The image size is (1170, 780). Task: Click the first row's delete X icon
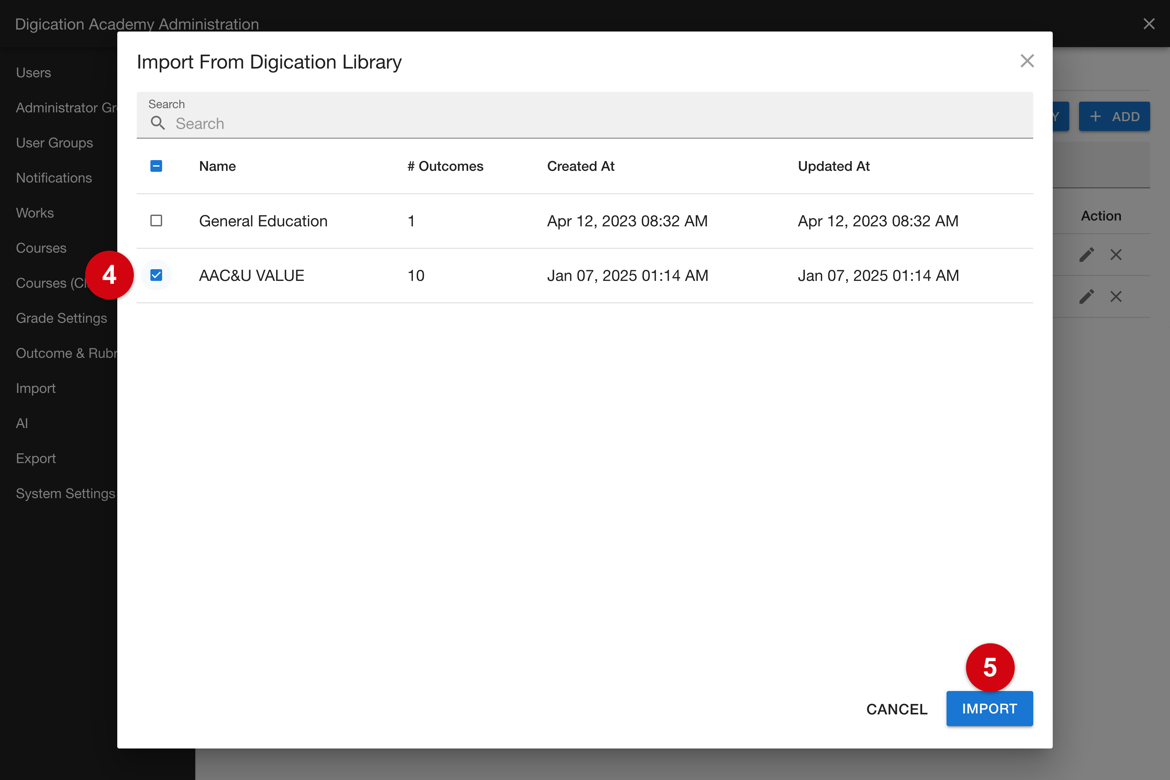pos(1116,255)
